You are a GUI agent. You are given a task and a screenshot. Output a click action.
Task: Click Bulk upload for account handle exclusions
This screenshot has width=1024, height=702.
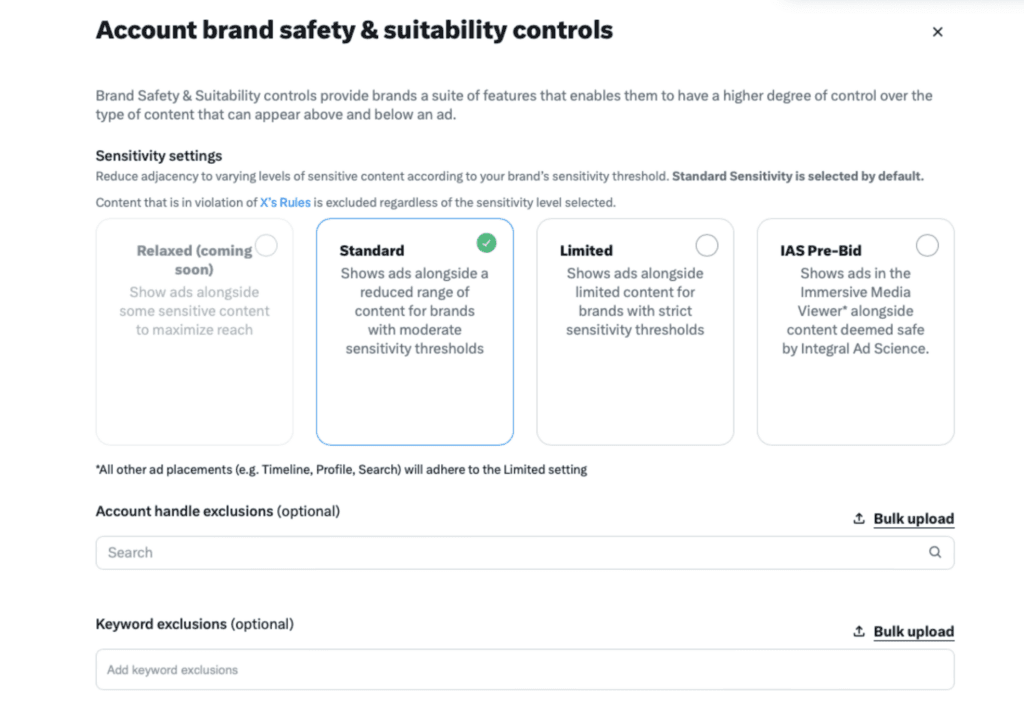[914, 519]
